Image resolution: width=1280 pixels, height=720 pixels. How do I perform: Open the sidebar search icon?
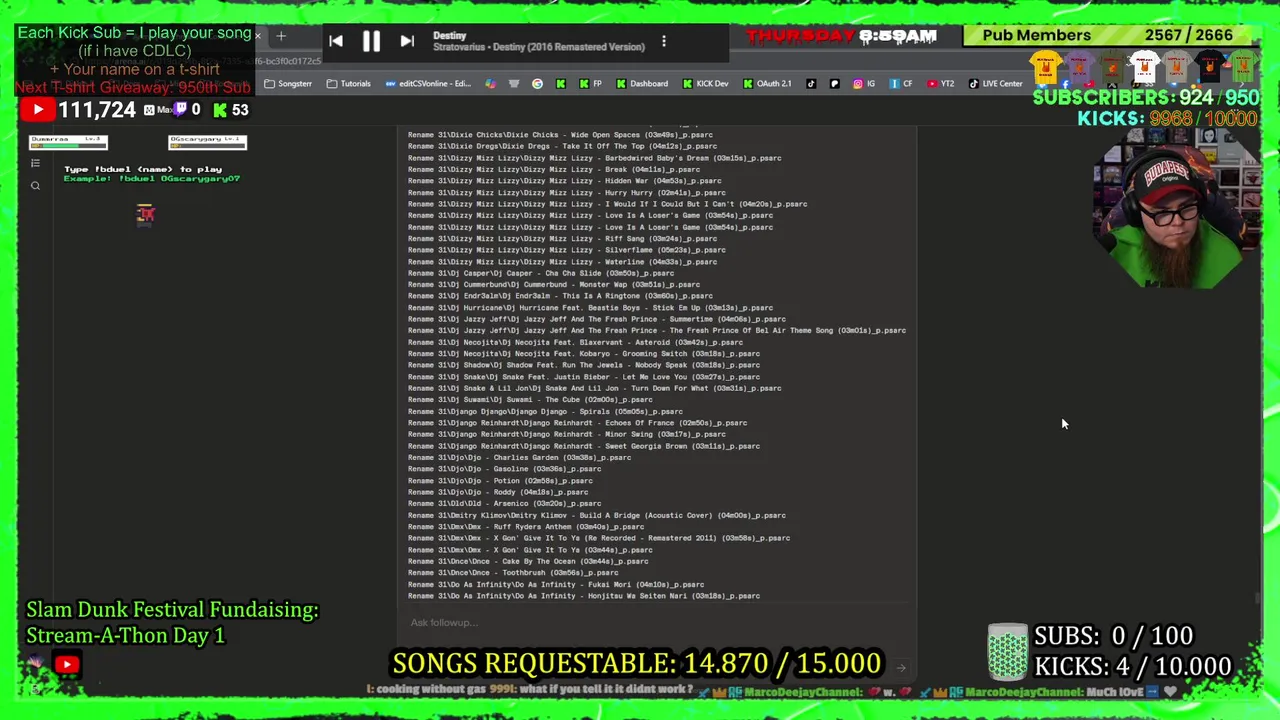[35, 186]
